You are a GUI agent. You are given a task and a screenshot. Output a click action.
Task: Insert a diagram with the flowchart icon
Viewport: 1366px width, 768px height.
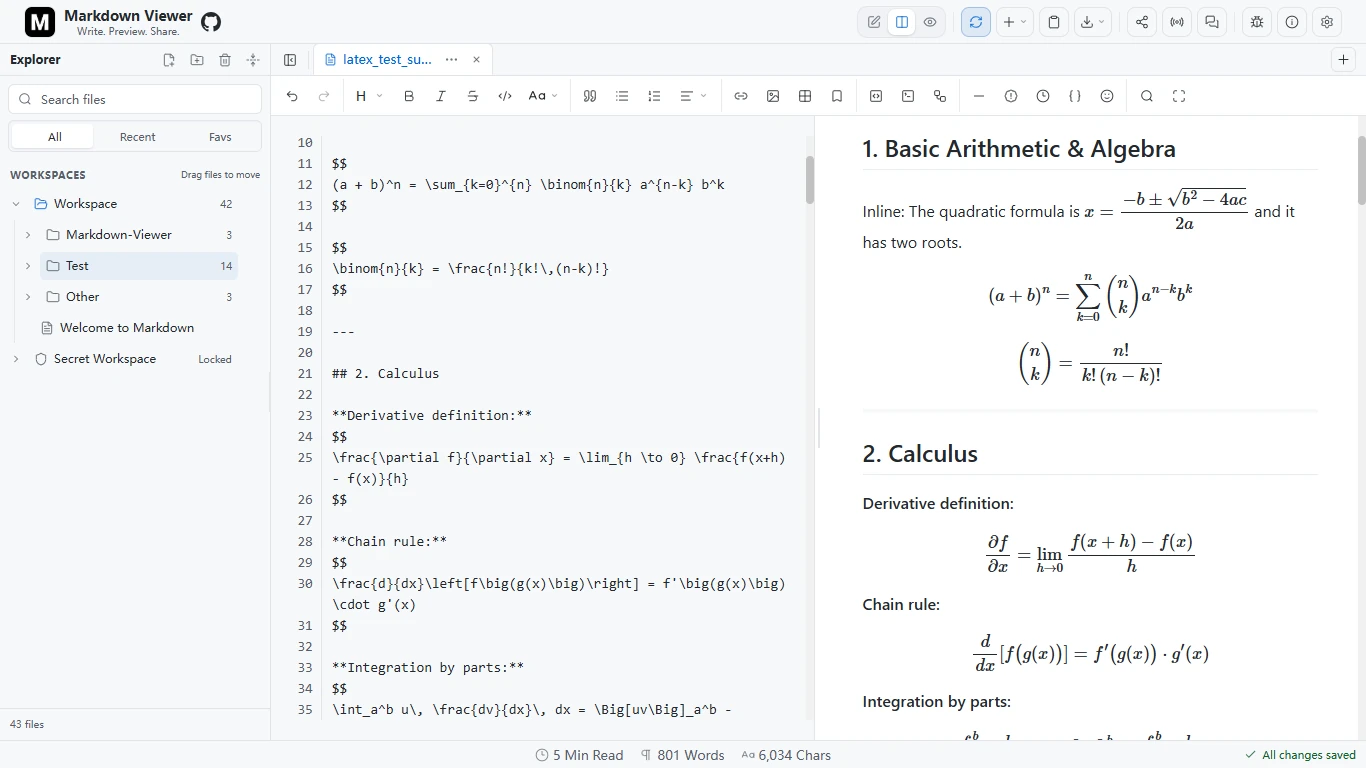pyautogui.click(x=940, y=96)
